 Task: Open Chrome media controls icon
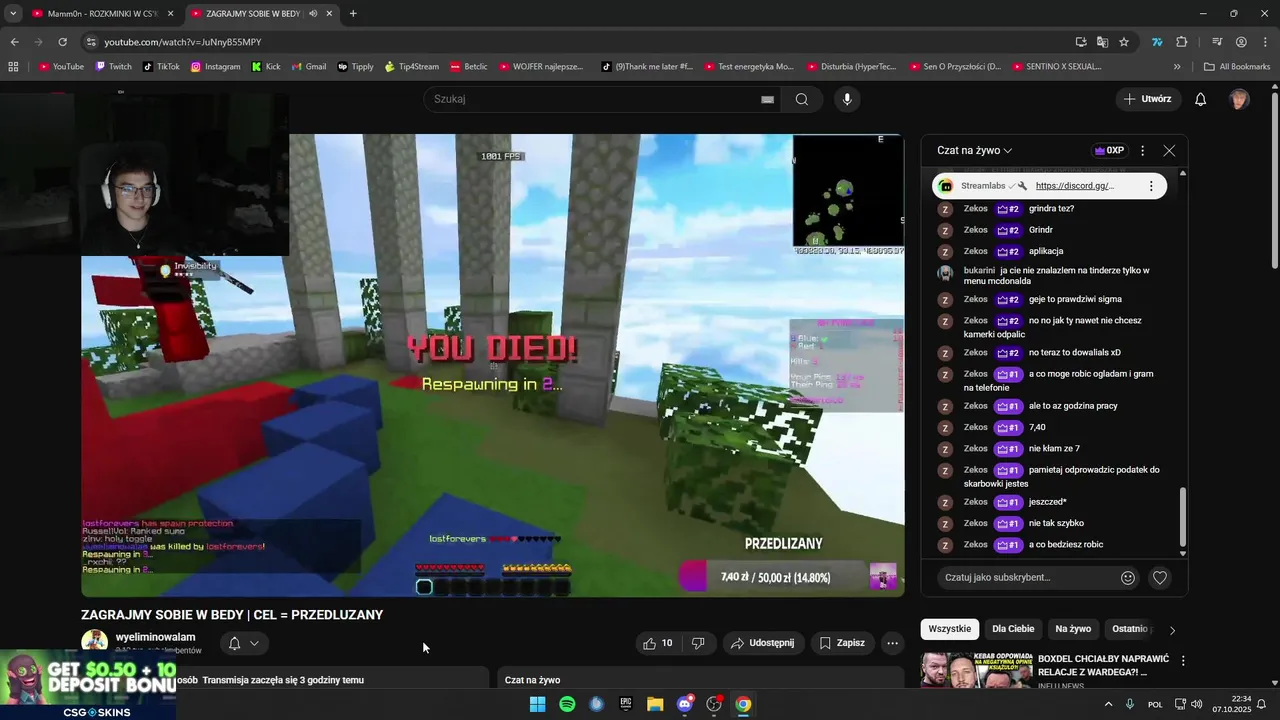pyautogui.click(x=1217, y=42)
